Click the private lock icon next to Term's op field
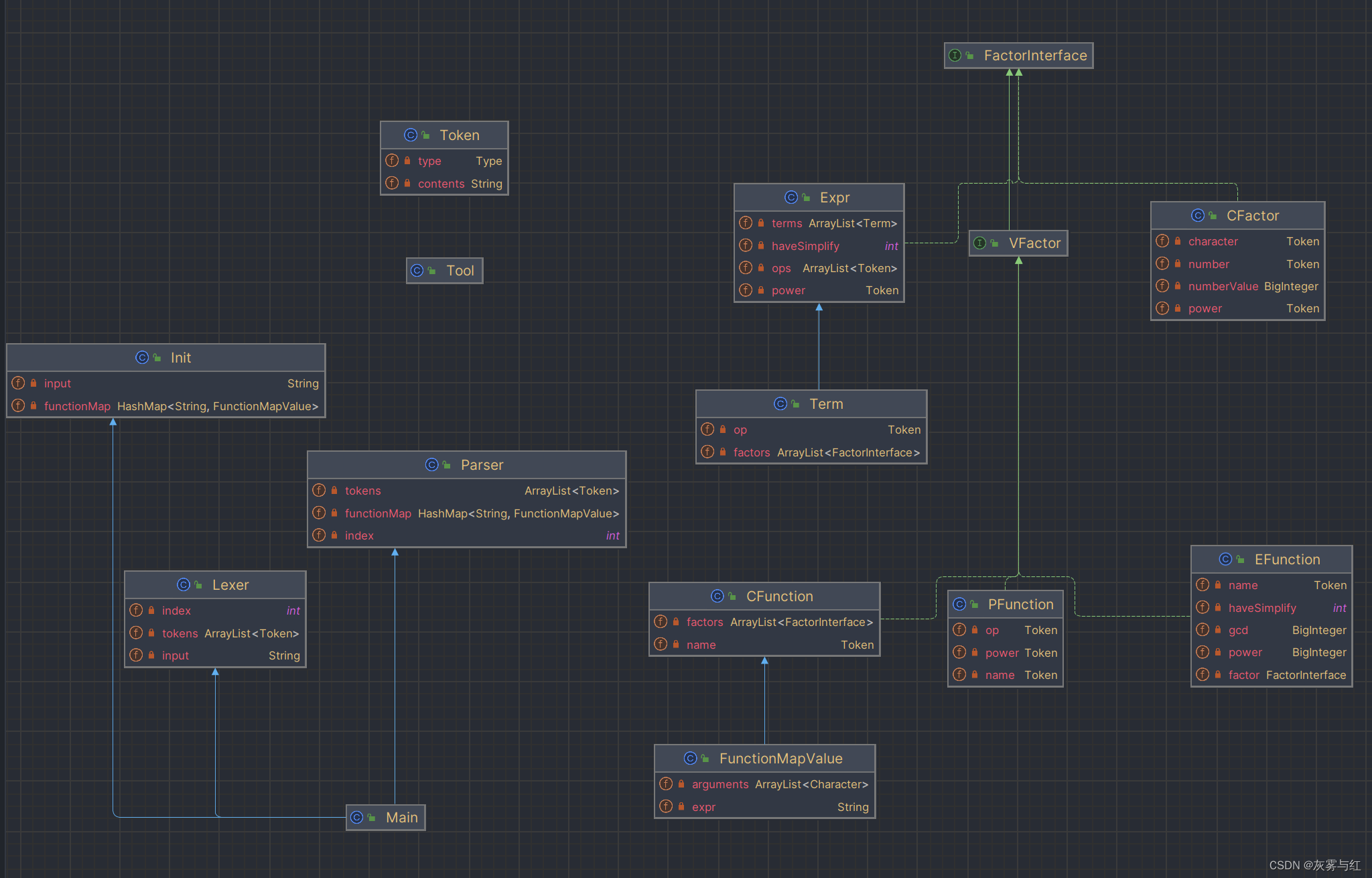Viewport: 1372px width, 878px height. pyautogui.click(x=723, y=430)
